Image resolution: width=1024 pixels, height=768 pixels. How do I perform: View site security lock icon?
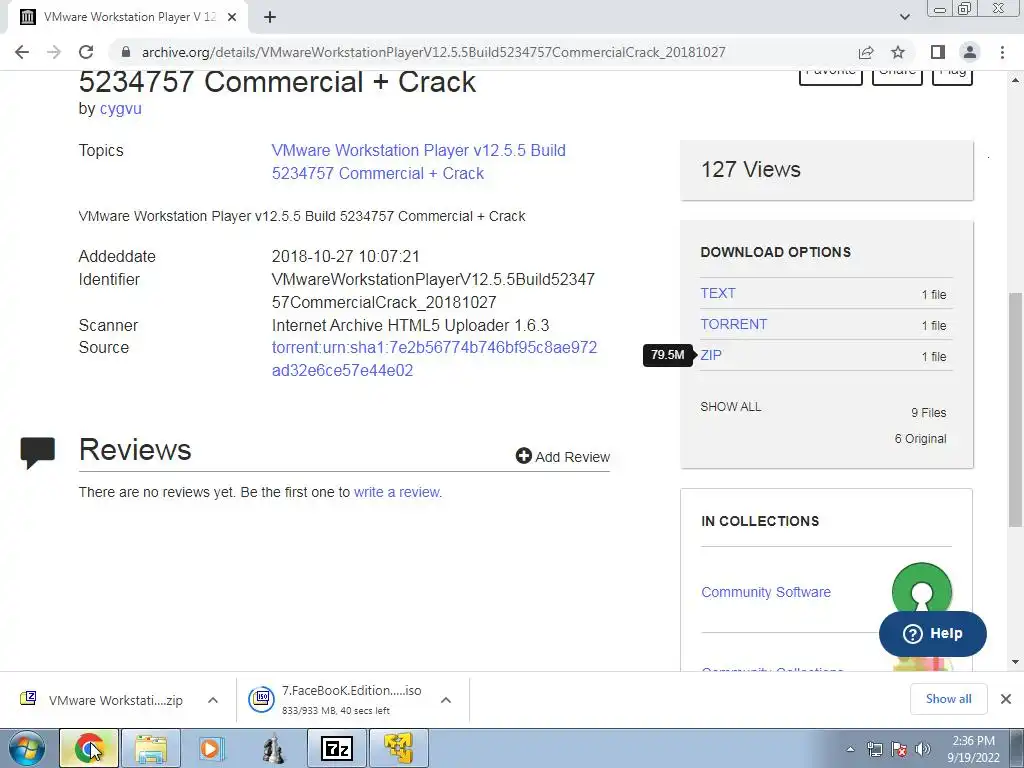click(126, 52)
